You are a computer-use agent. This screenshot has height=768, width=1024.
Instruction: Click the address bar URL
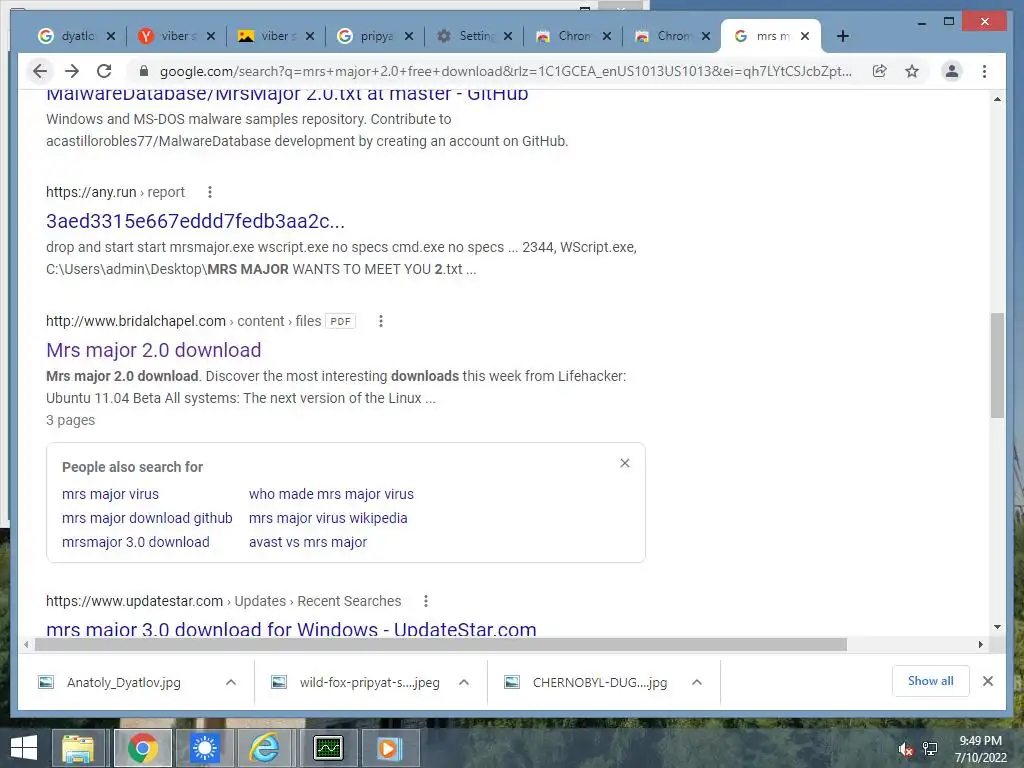(x=505, y=71)
